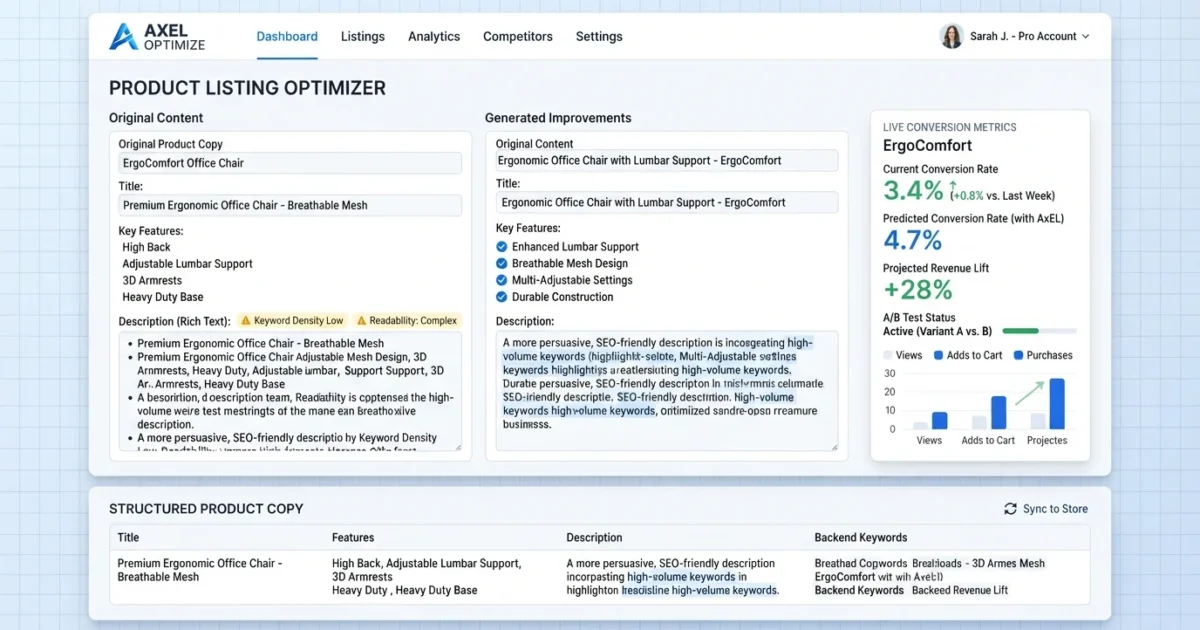Click the Axel Optimize logo
Image resolution: width=1200 pixels, height=630 pixels.
click(157, 36)
